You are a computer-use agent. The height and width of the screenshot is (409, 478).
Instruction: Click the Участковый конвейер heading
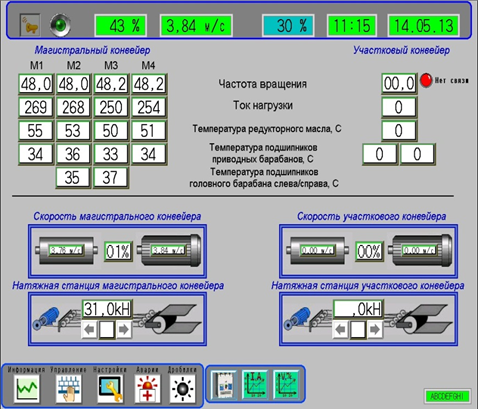(x=401, y=50)
